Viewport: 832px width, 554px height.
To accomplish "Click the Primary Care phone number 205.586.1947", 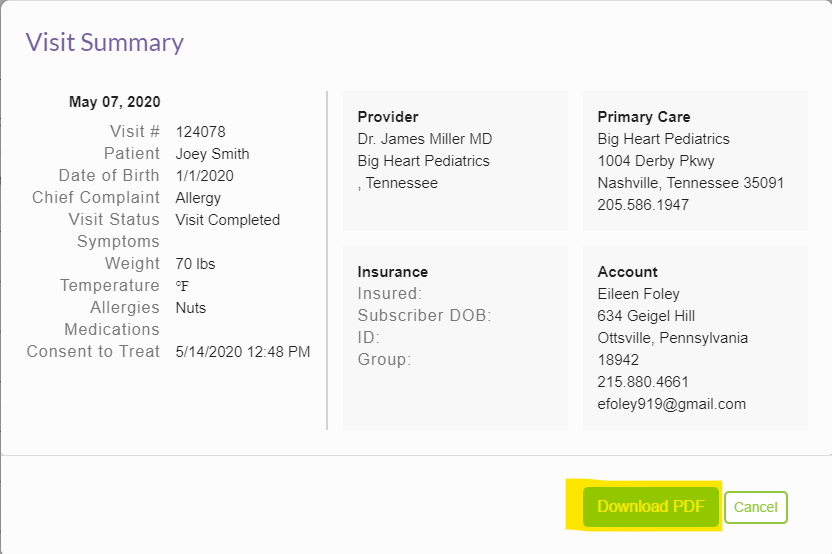I will coord(642,205).
